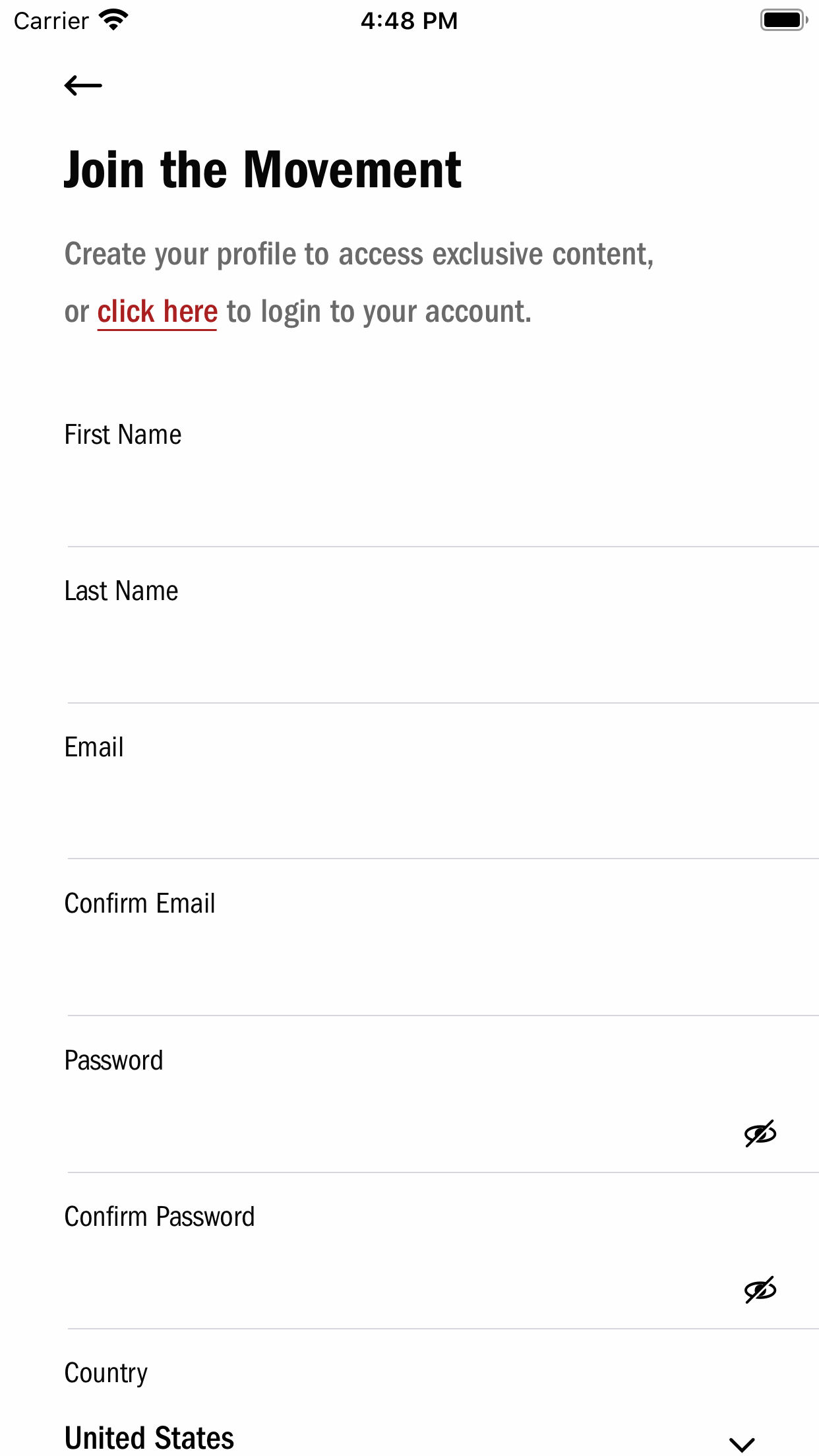Click the Wi-Fi status icon
The height and width of the screenshot is (1456, 819).
point(113,20)
